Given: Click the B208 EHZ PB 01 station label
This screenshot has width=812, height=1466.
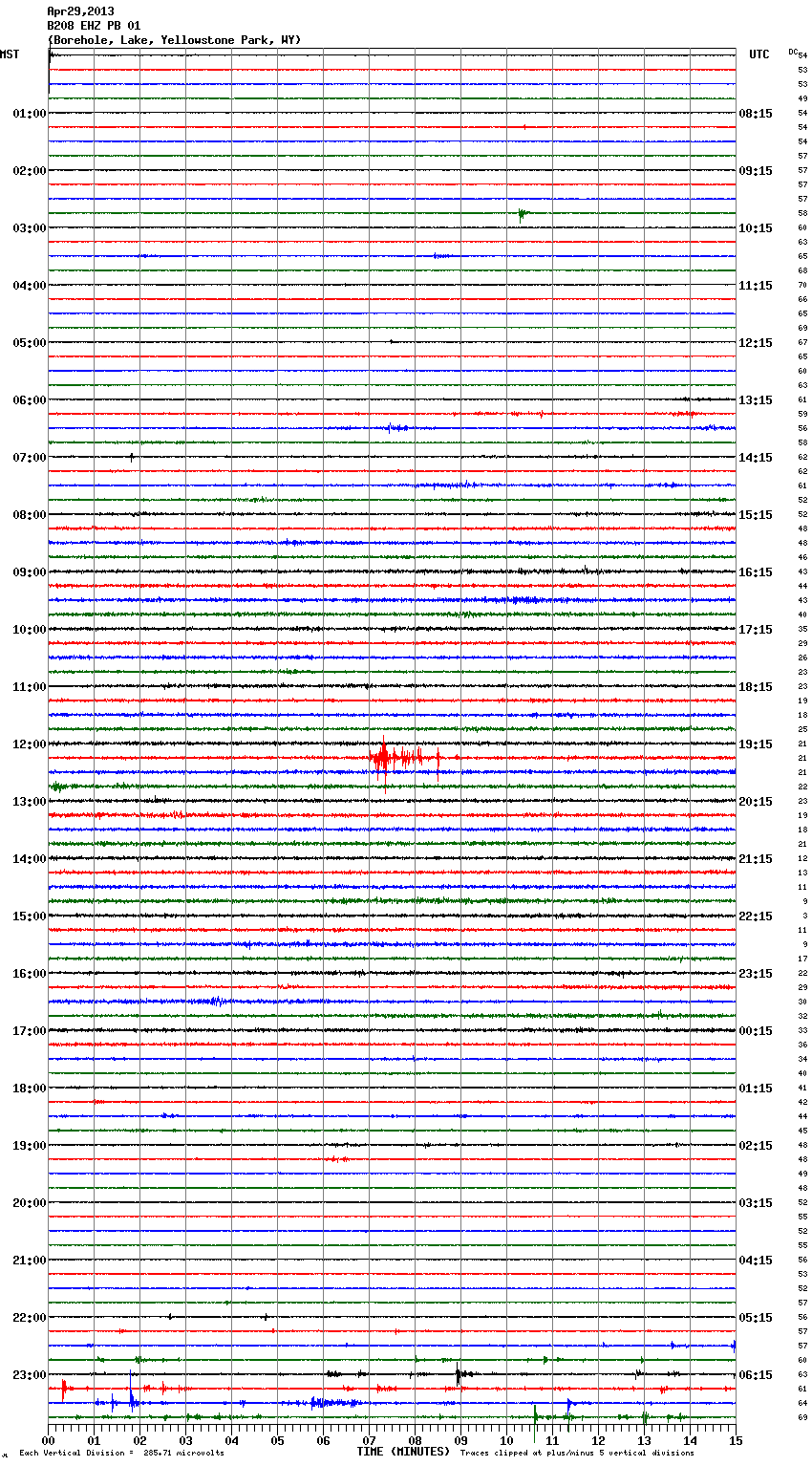Looking at the screenshot, I should pyautogui.click(x=94, y=26).
